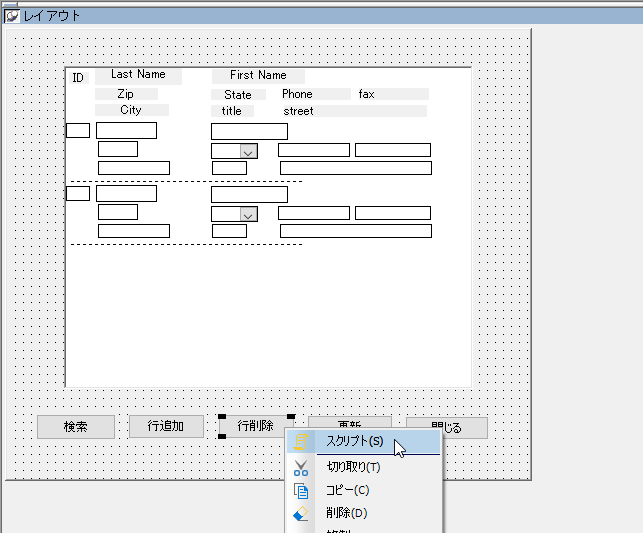643x533 pixels.
Task: Click the eraser delete icon
Action: [301, 514]
